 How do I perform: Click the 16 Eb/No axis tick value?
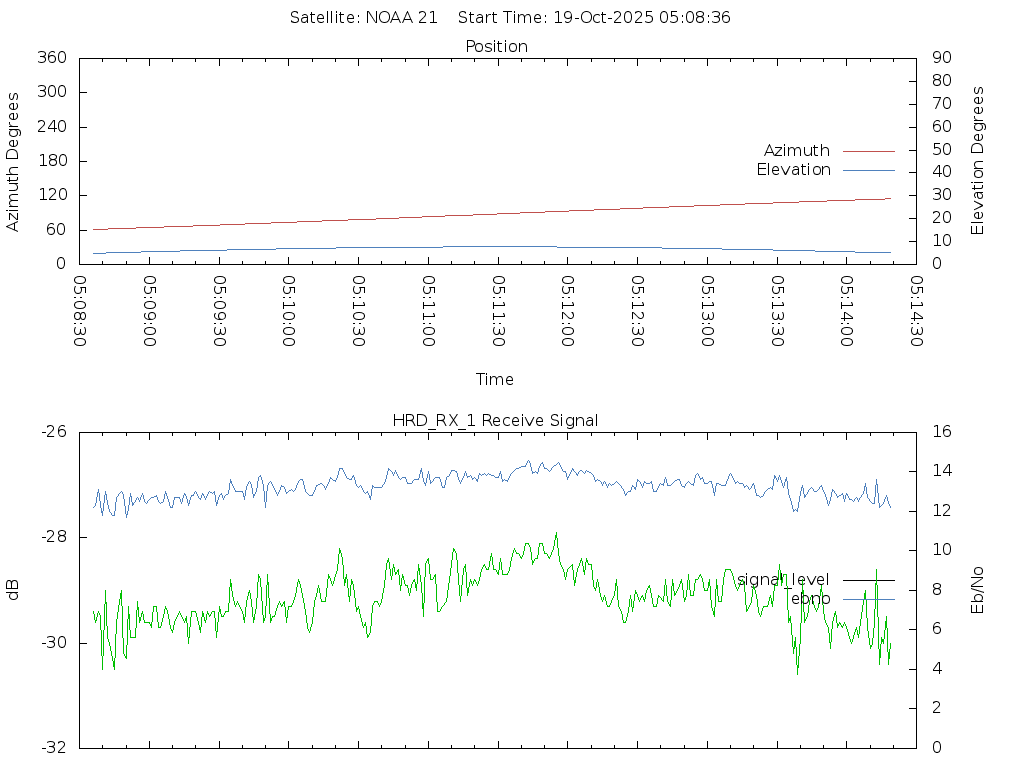pos(941,432)
